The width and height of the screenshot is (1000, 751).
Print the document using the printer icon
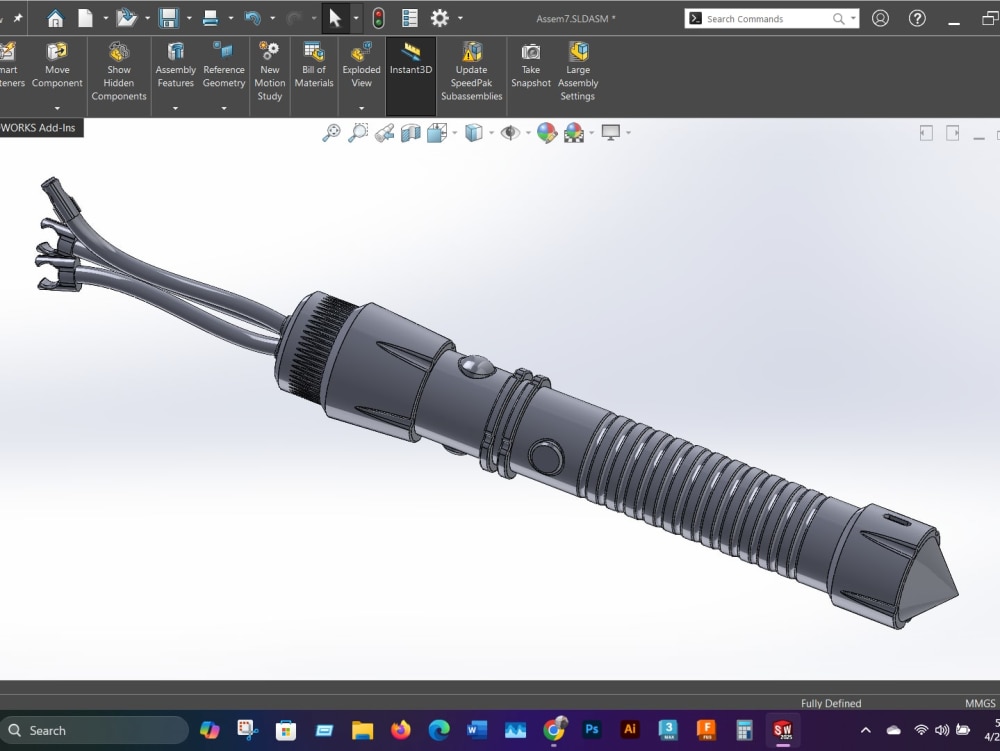click(210, 18)
